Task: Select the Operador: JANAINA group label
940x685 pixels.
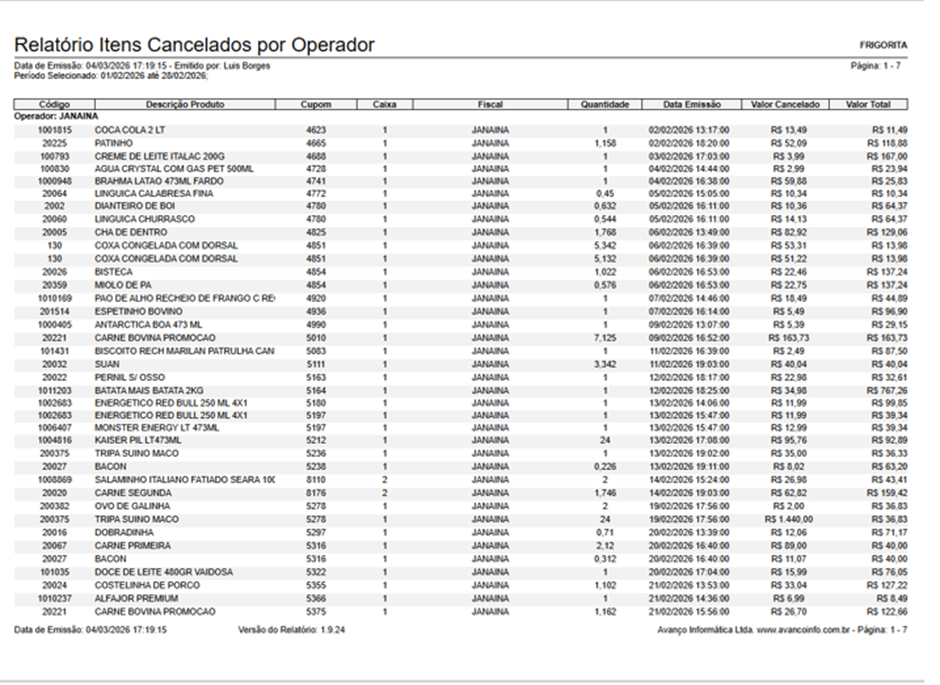Action: pyautogui.click(x=56, y=116)
